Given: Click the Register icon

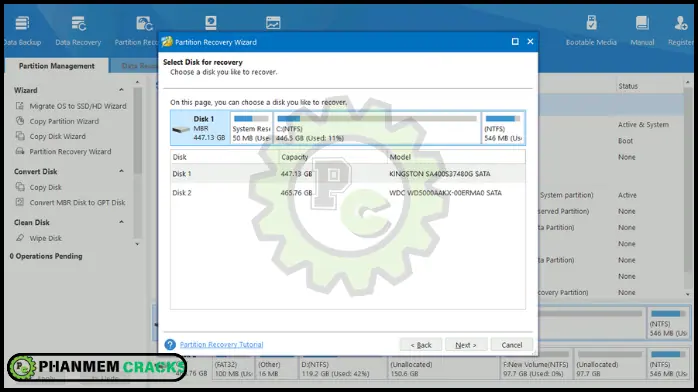Looking at the screenshot, I should [x=681, y=23].
